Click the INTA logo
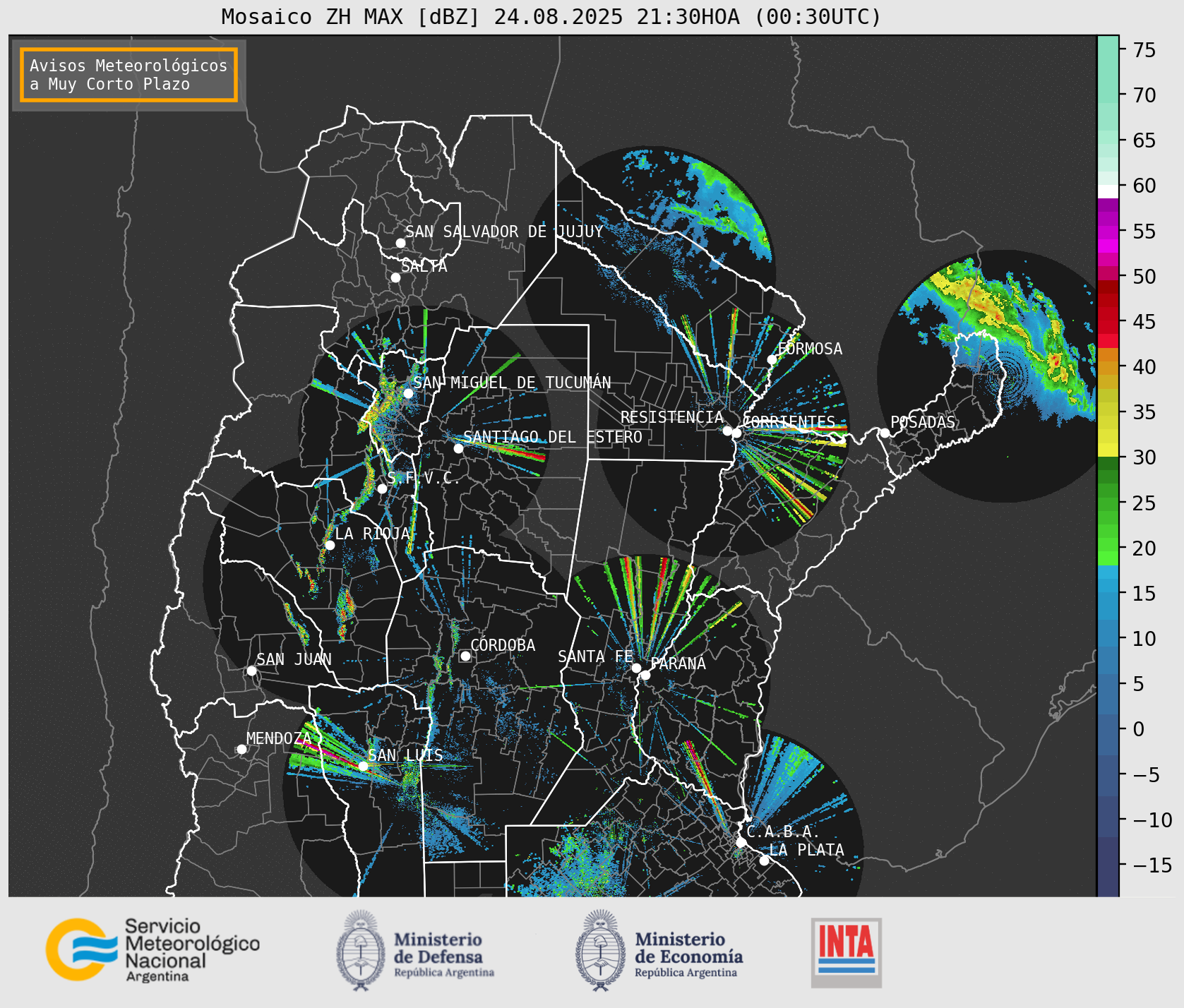The width and height of the screenshot is (1184, 1008). coord(846,952)
